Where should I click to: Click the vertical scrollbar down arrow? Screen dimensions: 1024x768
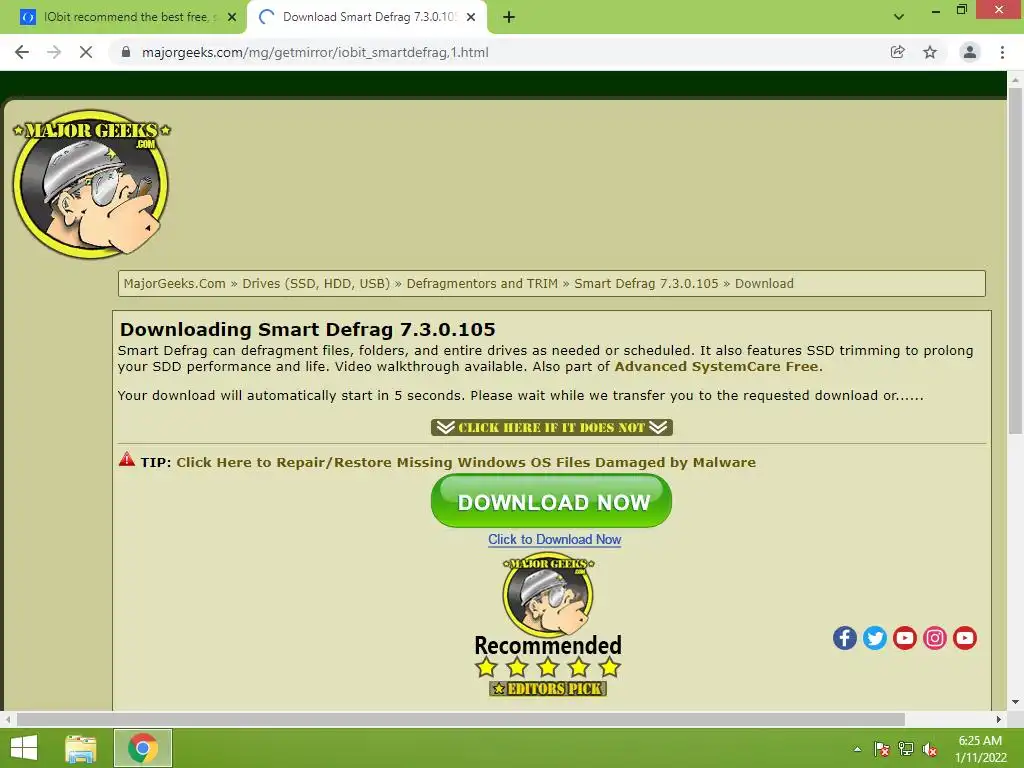point(1015,702)
